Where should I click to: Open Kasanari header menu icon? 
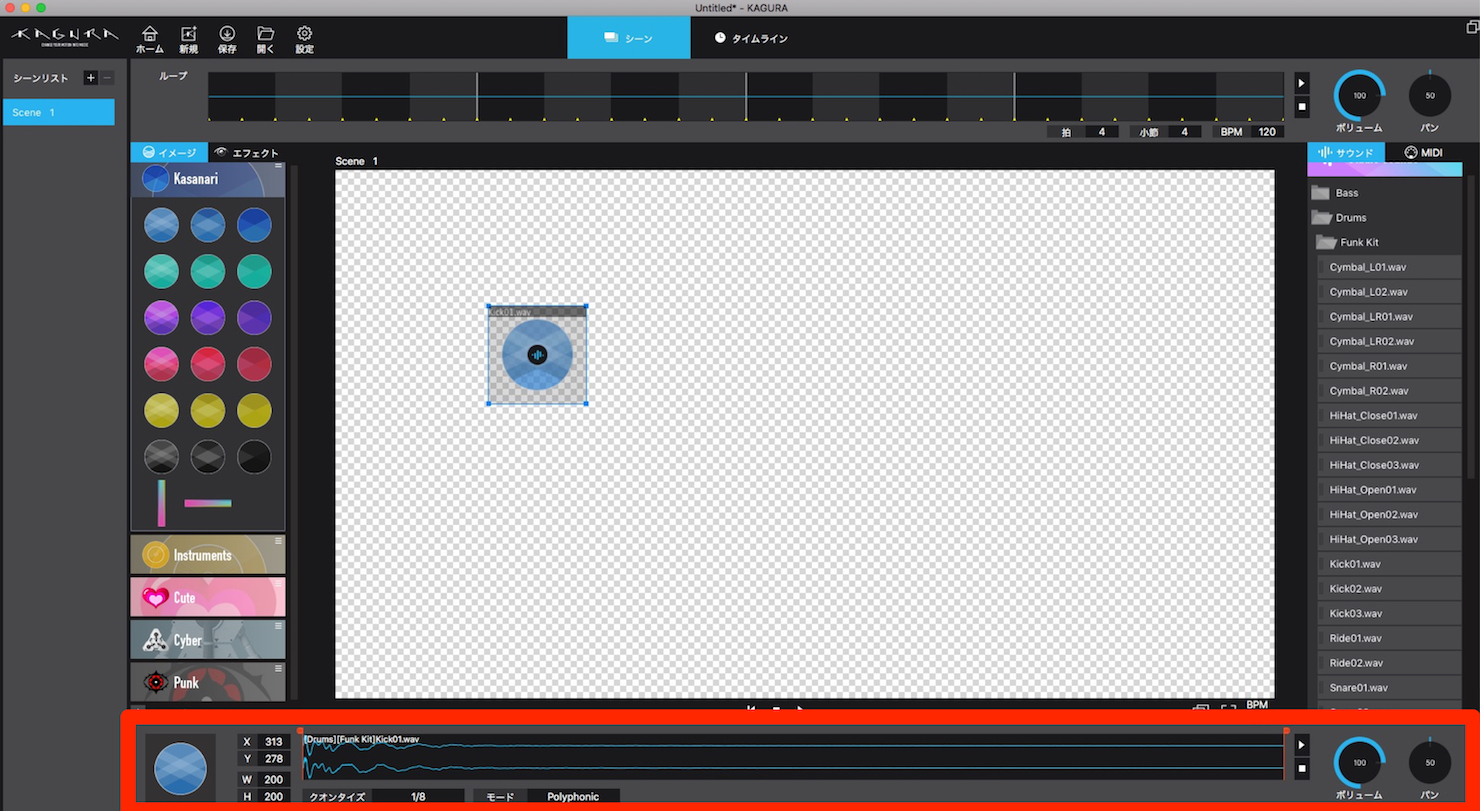279,168
